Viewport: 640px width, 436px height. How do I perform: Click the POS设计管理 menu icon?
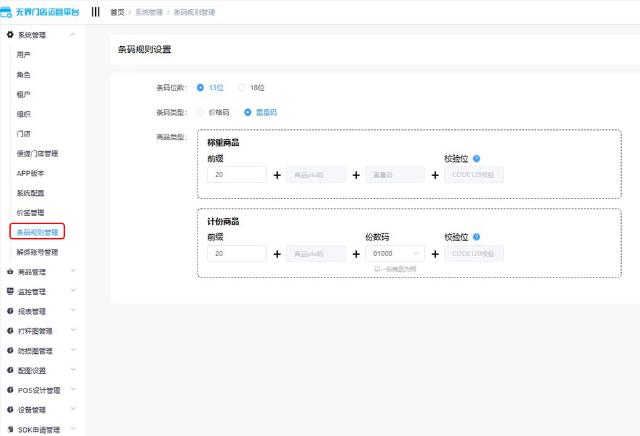(10, 390)
